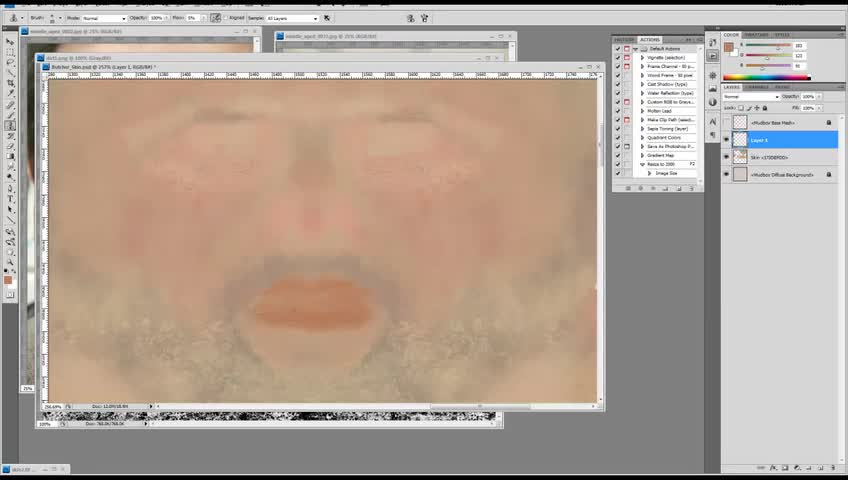Switch to the Styles tab
This screenshot has width=848, height=480.
pos(781,35)
